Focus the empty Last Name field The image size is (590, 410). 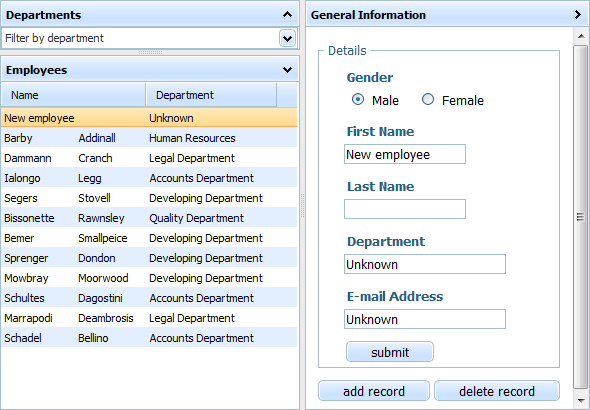405,209
